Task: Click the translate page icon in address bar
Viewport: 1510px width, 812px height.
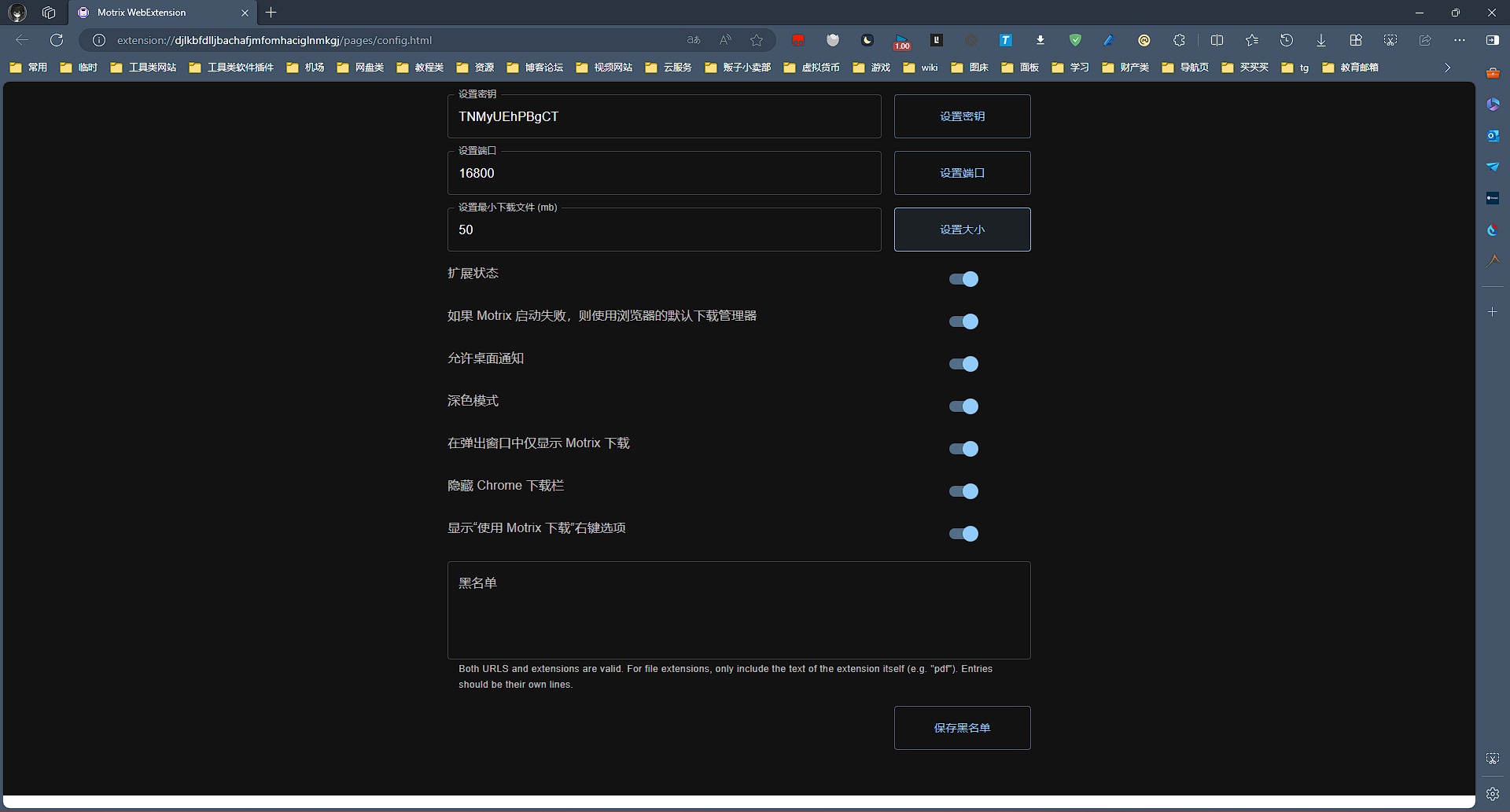Action: [x=694, y=40]
